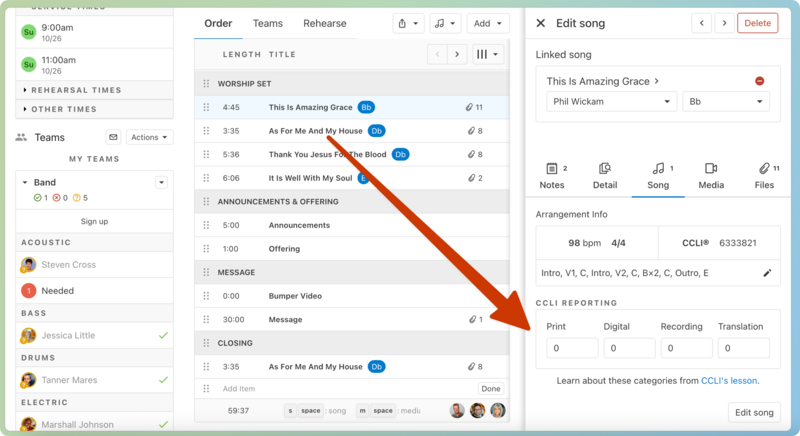This screenshot has width=800, height=436.
Task: Open the columns layout dropdown
Action: (487, 54)
